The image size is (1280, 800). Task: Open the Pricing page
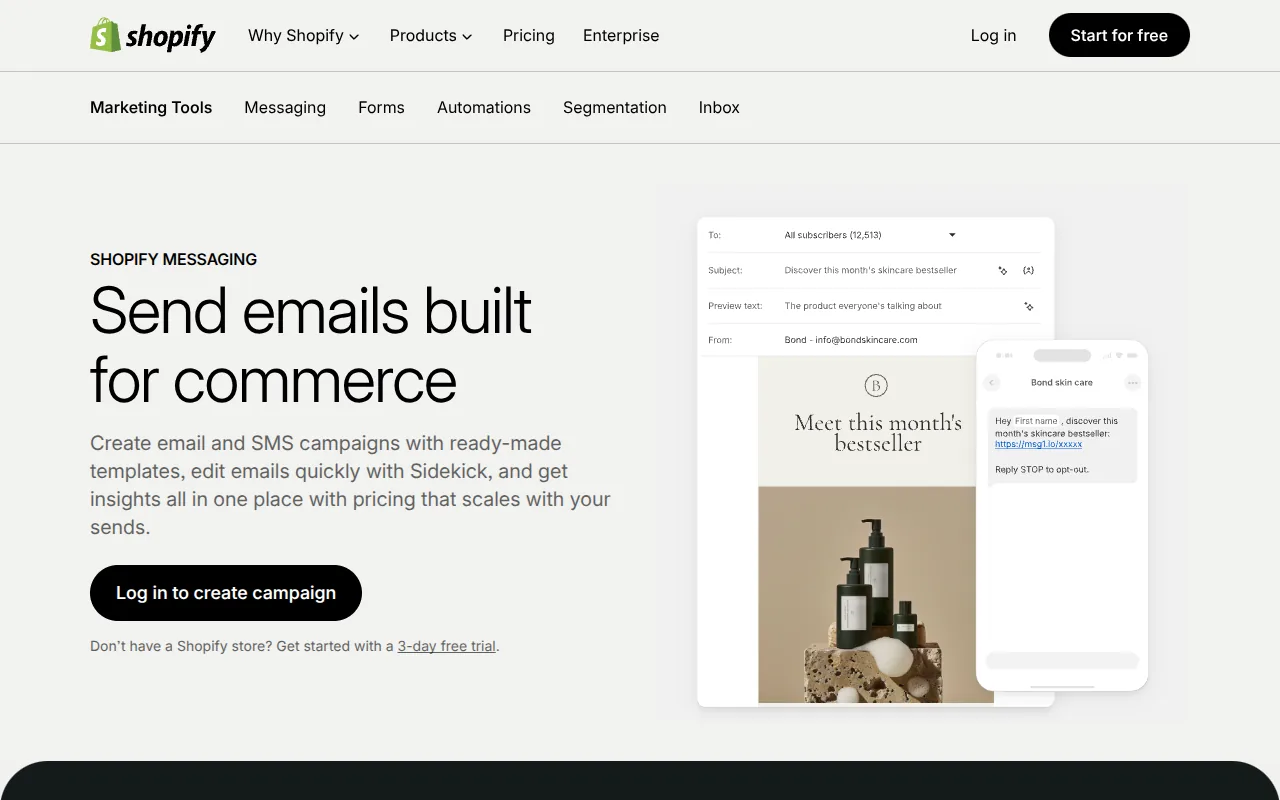(x=529, y=36)
